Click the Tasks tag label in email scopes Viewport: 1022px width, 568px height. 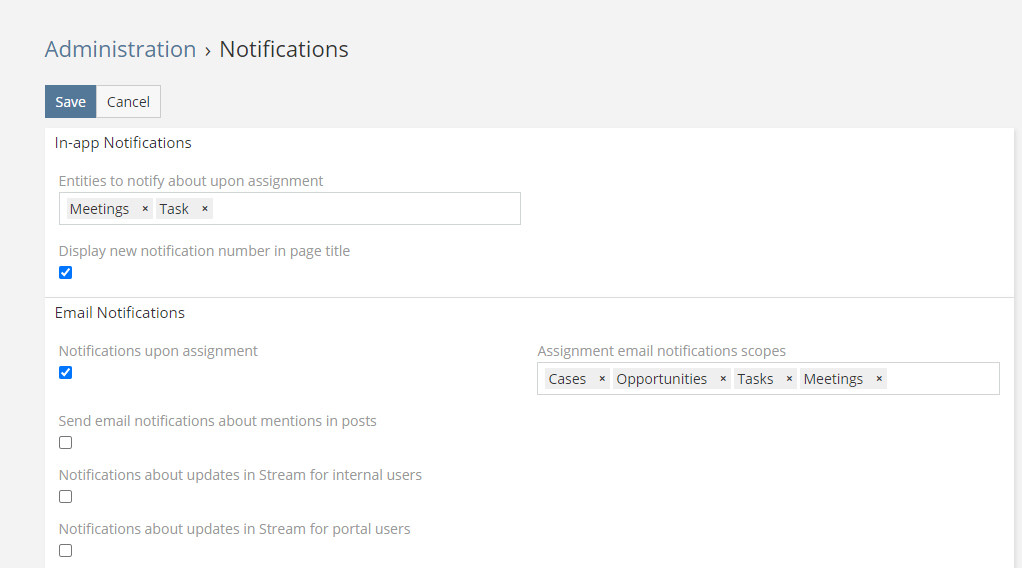(755, 379)
